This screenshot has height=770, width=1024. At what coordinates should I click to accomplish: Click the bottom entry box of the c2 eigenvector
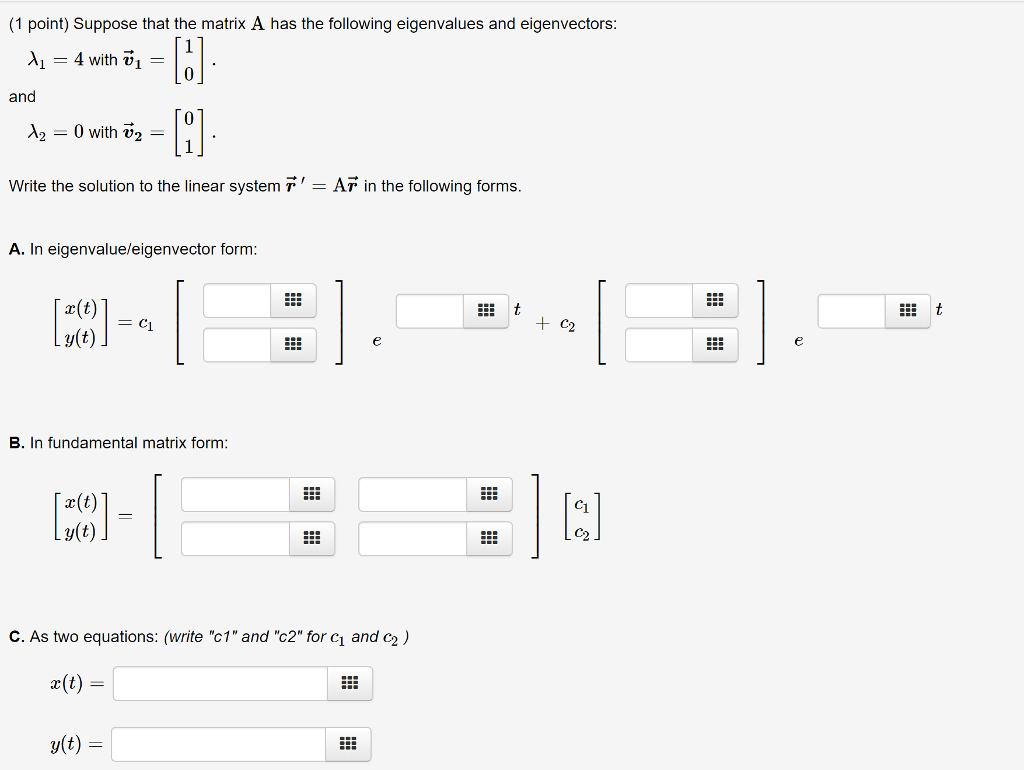pyautogui.click(x=655, y=344)
